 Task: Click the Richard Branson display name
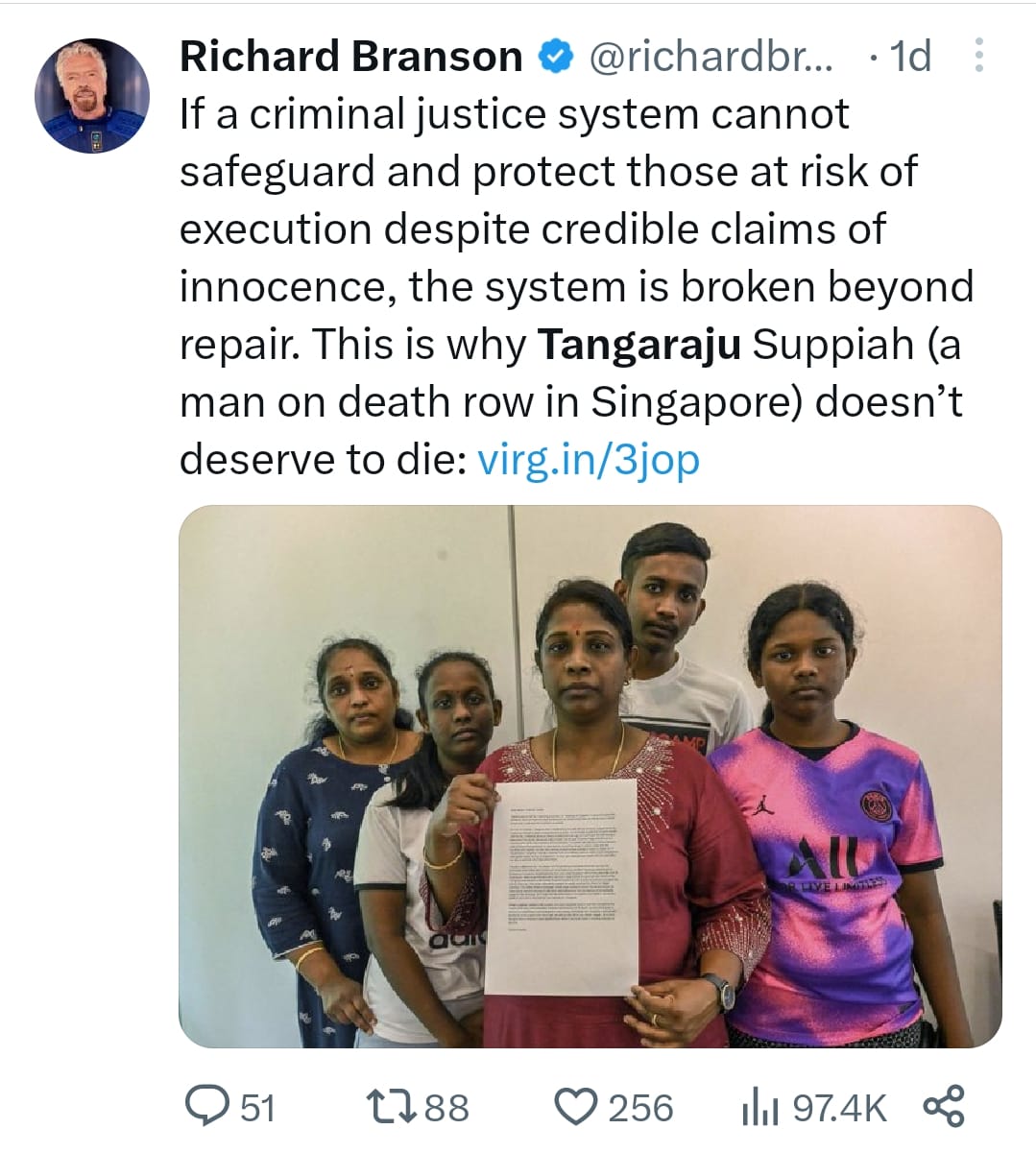click(x=350, y=57)
